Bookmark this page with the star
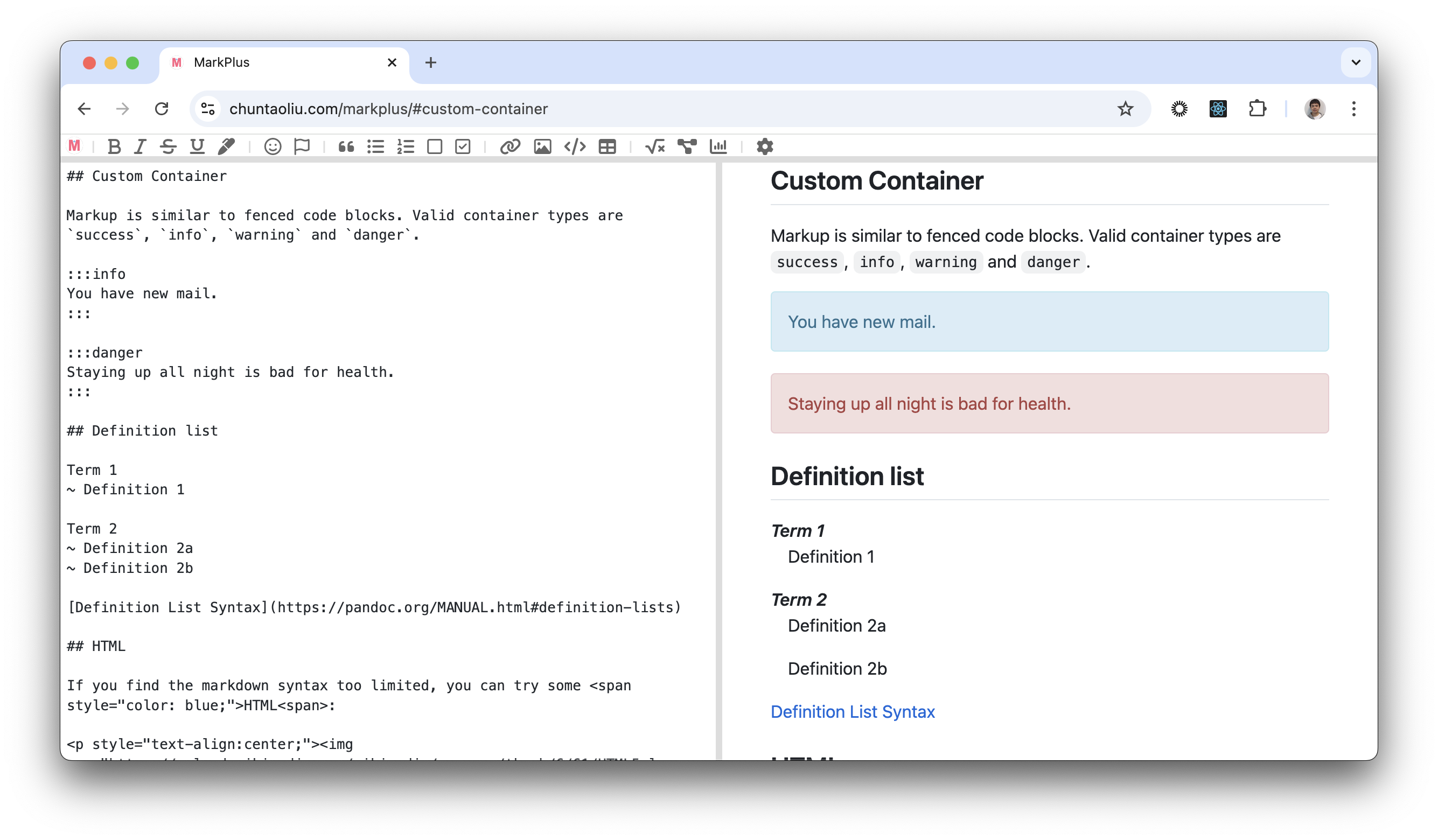 tap(1125, 108)
